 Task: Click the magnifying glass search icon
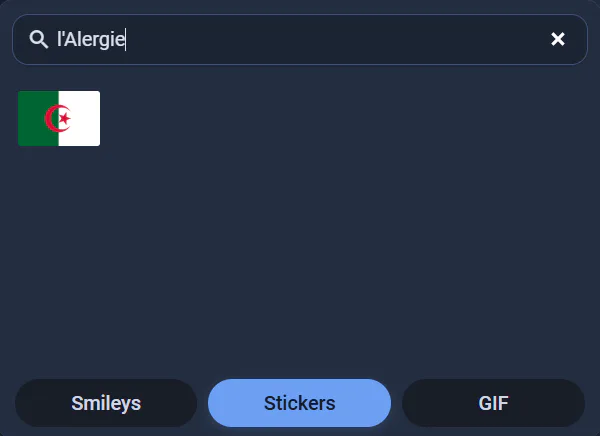[39, 39]
